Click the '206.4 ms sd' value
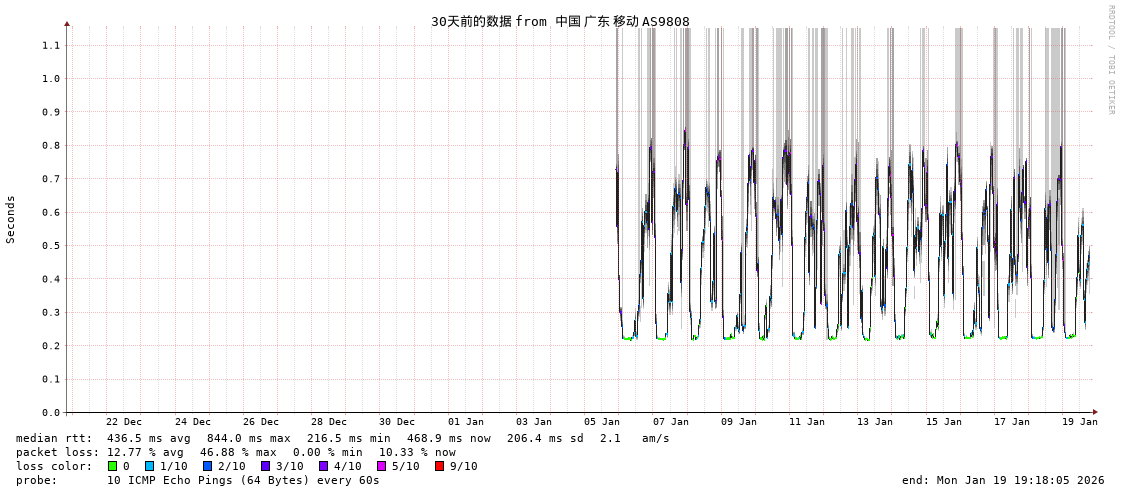 tap(545, 438)
